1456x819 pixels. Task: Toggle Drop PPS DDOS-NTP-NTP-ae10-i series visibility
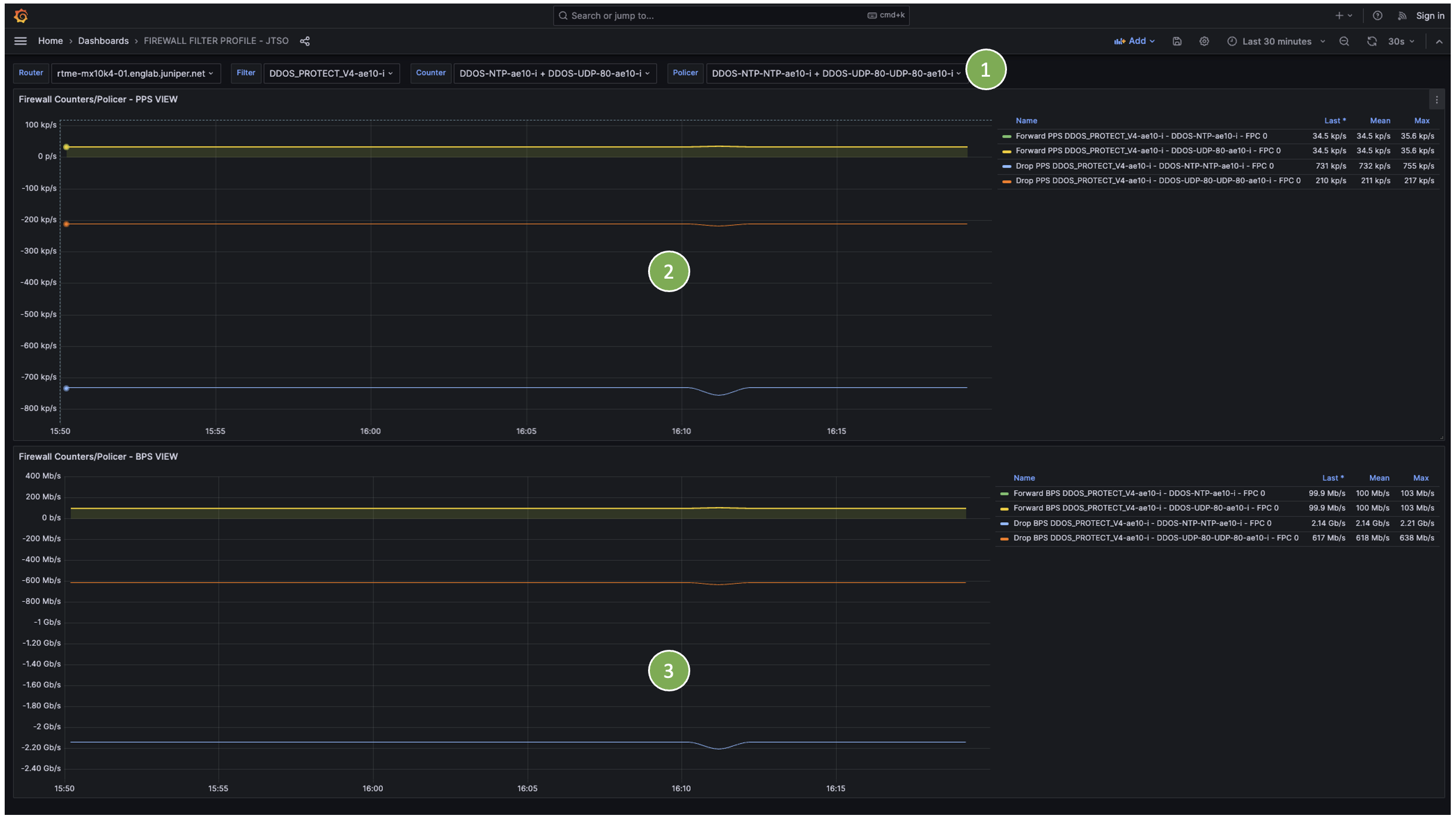[x=1144, y=166]
